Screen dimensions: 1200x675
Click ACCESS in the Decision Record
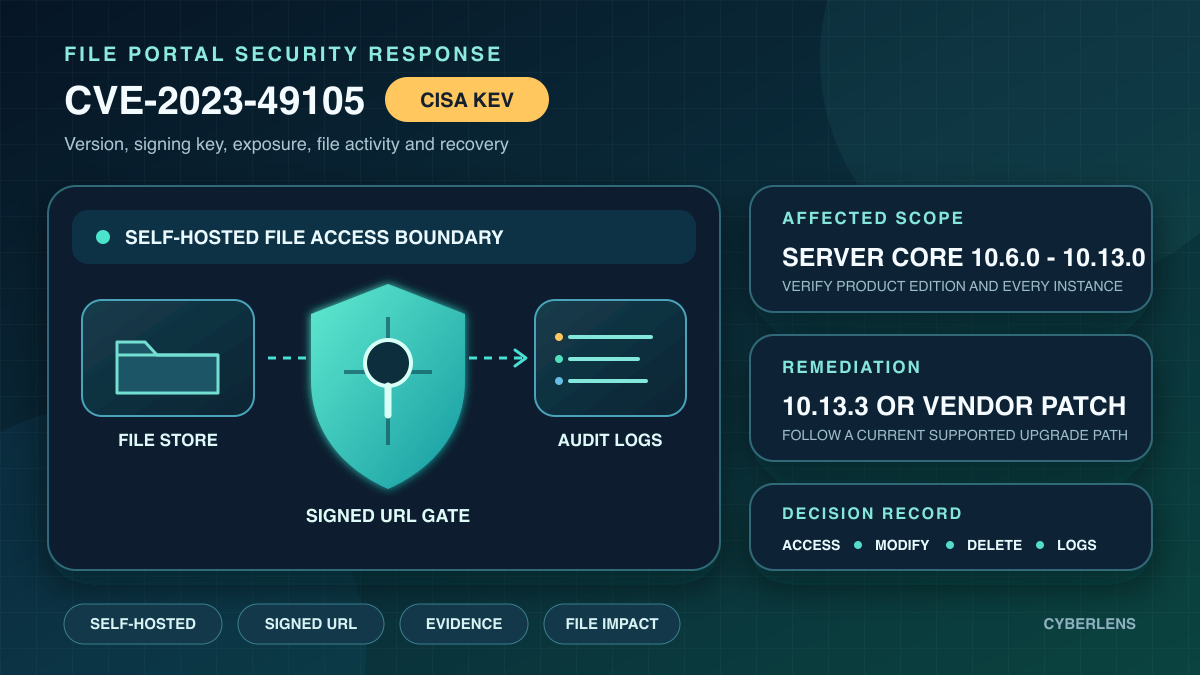click(x=811, y=545)
